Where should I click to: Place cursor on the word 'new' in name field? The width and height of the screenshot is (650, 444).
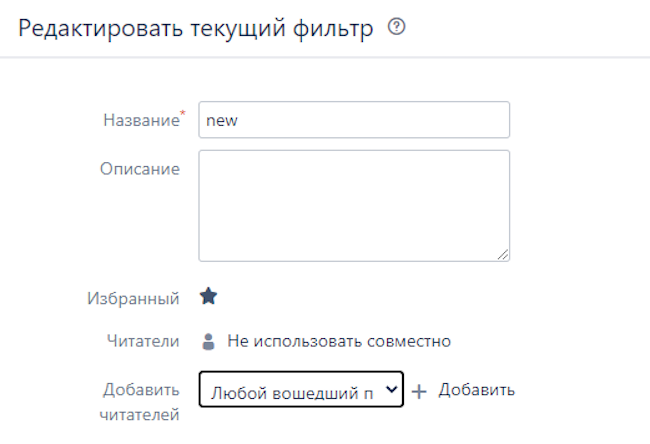(x=219, y=120)
